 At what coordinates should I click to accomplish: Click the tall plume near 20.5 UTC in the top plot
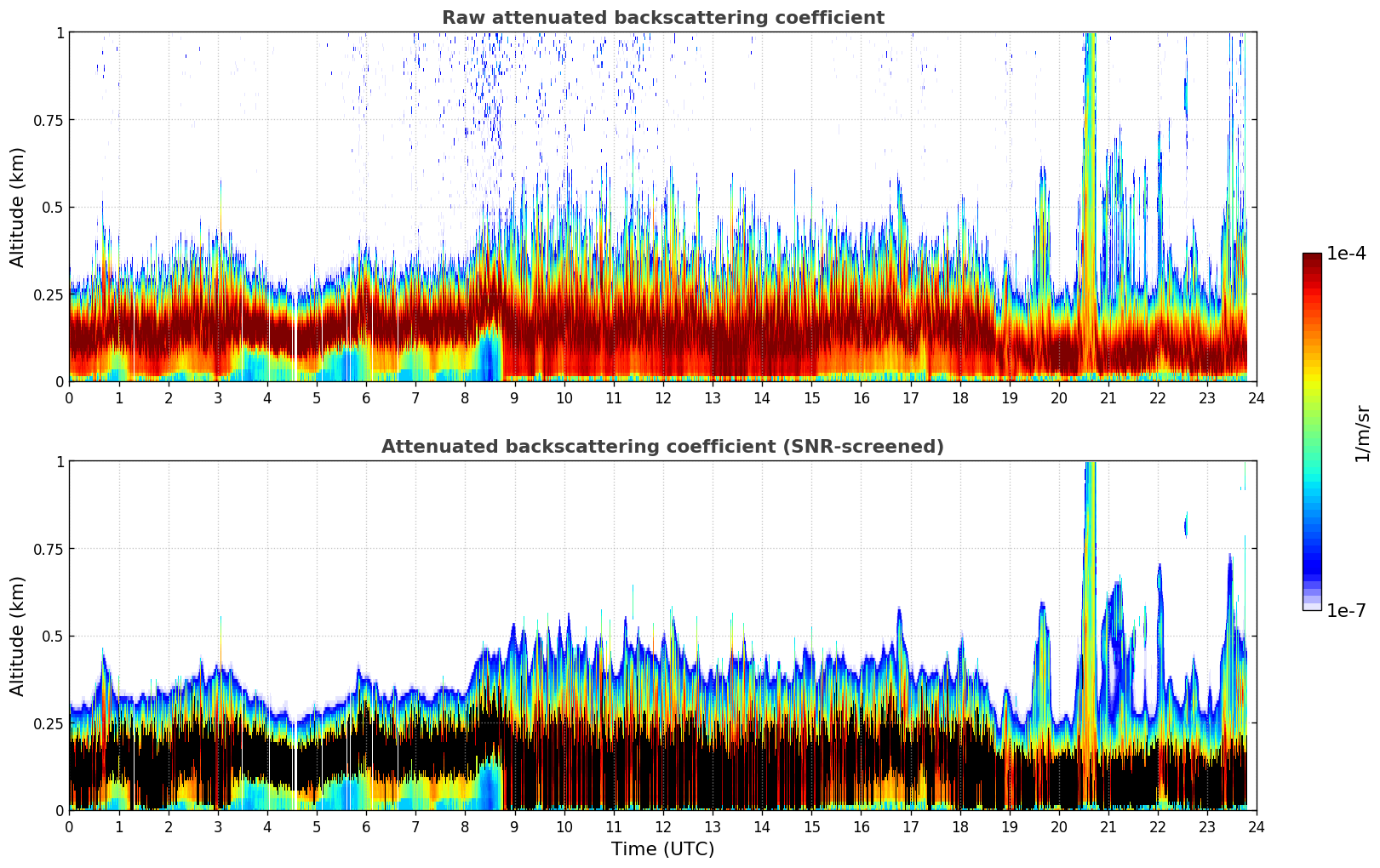tap(1088, 170)
